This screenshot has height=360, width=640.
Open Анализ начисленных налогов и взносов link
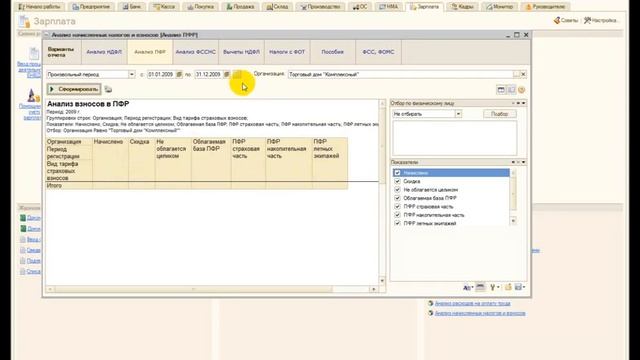tap(480, 313)
